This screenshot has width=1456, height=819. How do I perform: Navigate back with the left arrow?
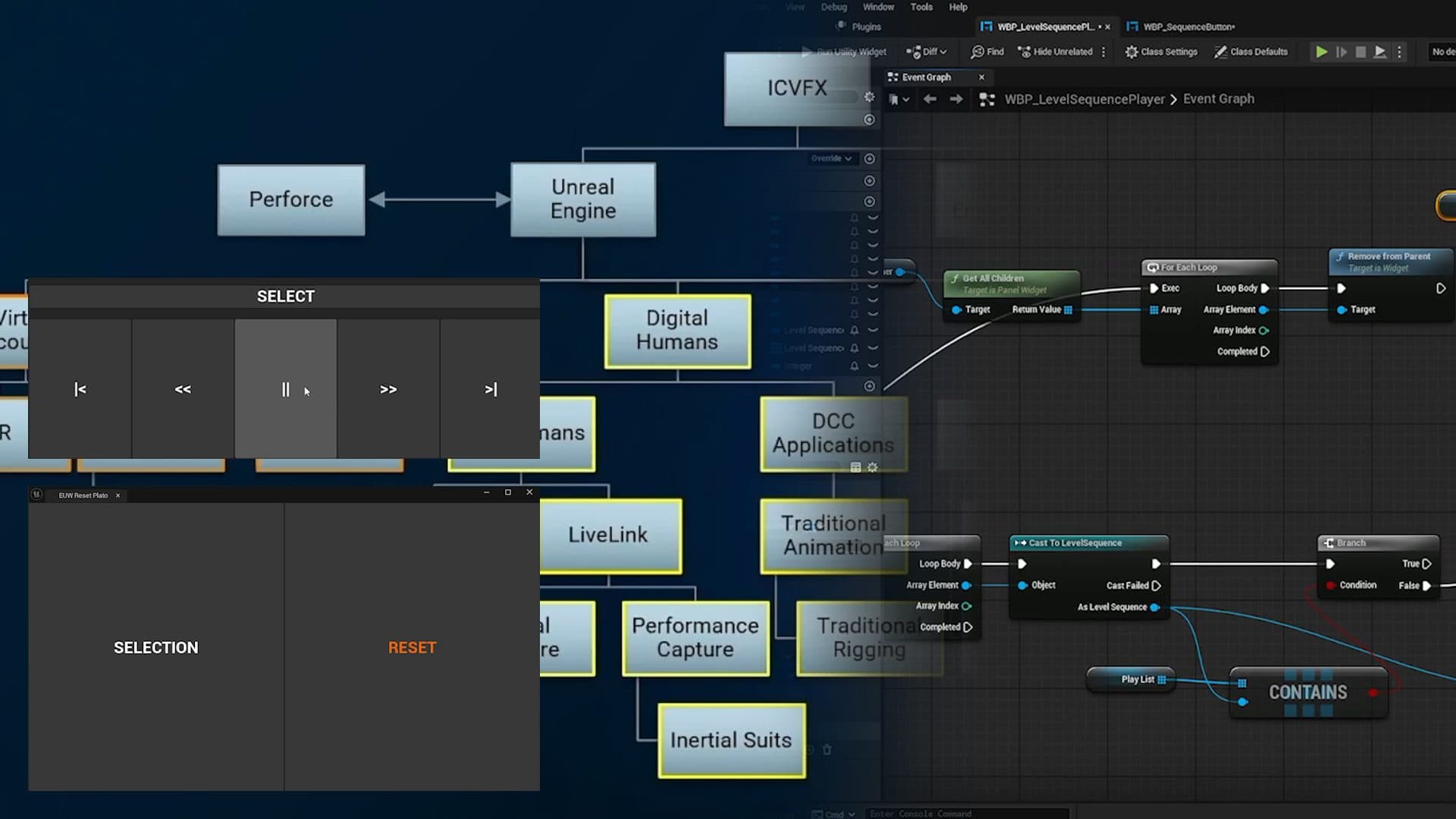click(x=930, y=99)
